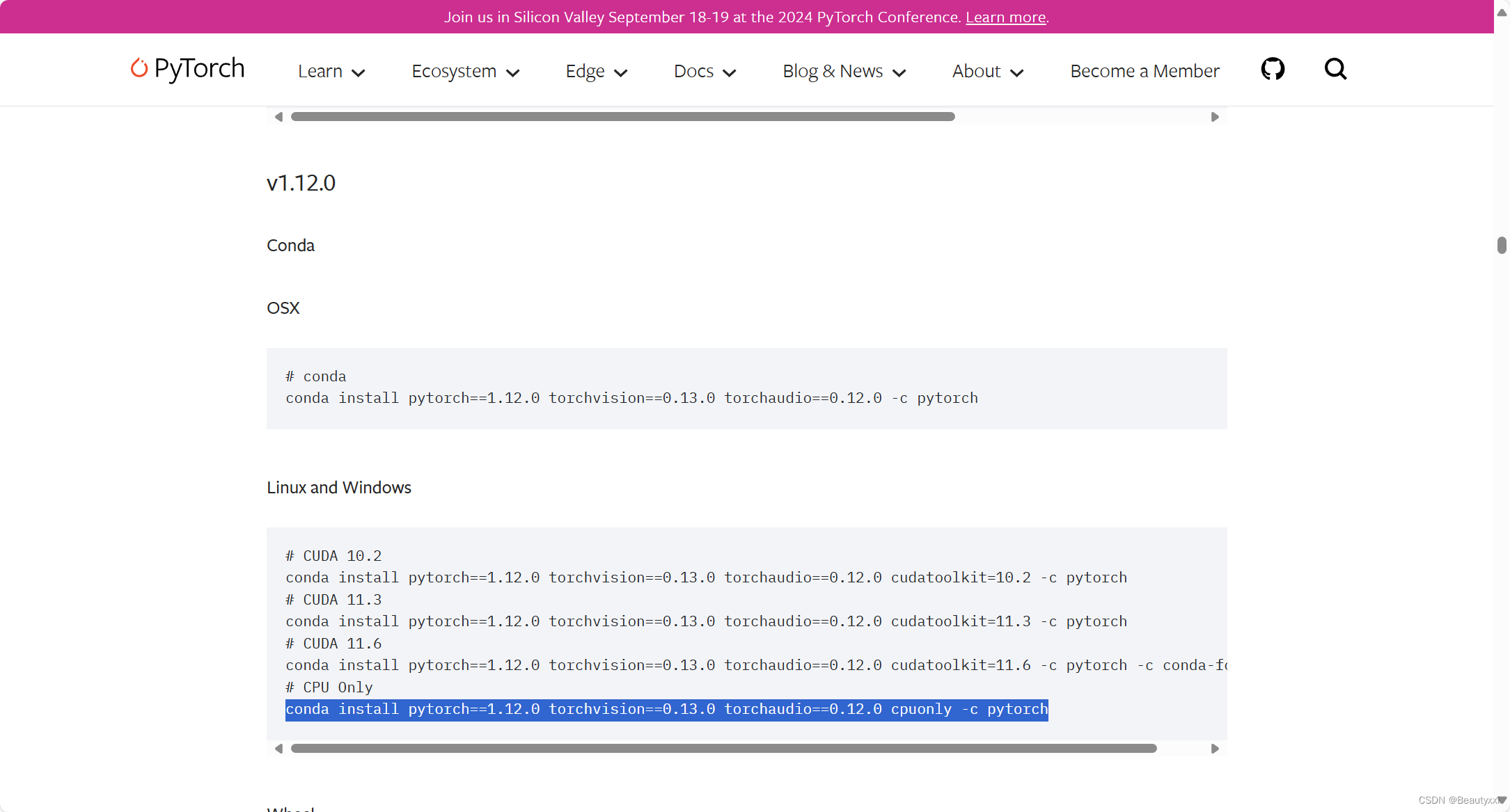Click the Linux code block horizontal scrollbar thumb
The image size is (1510, 812).
tap(724, 749)
